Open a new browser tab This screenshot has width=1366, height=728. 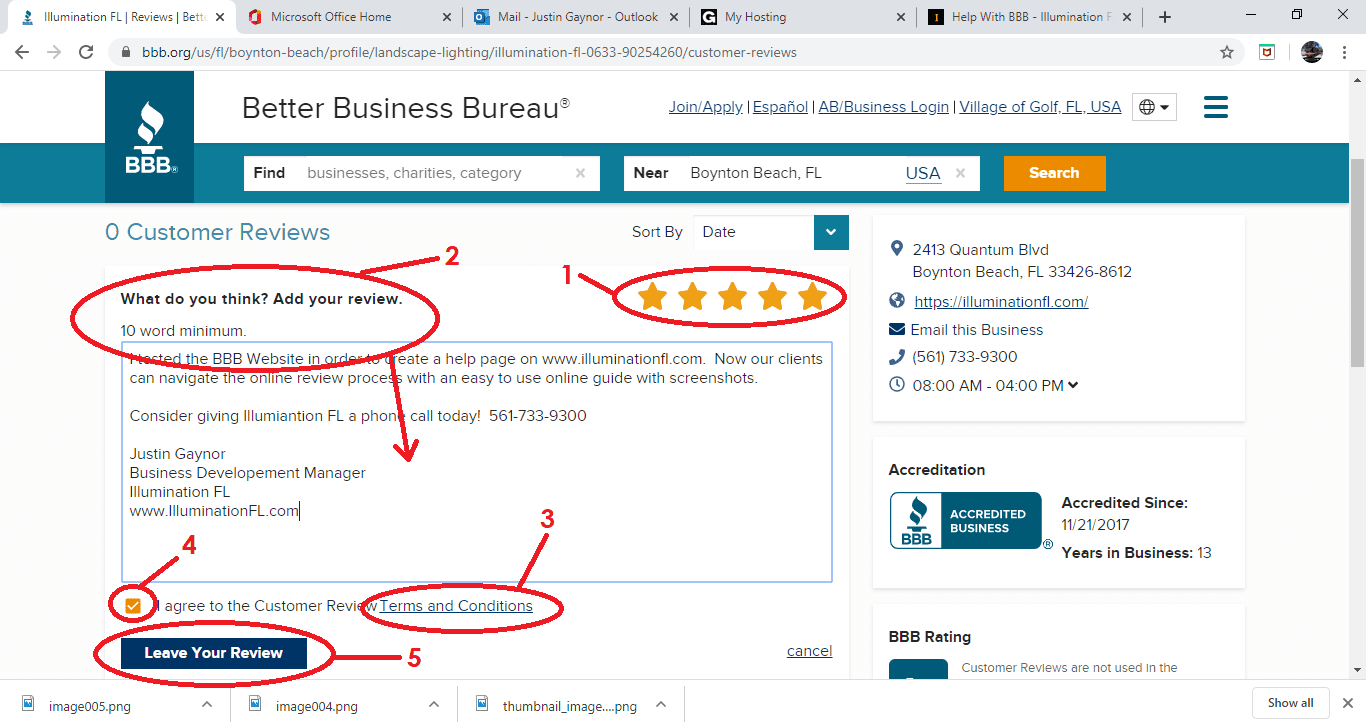[1164, 17]
